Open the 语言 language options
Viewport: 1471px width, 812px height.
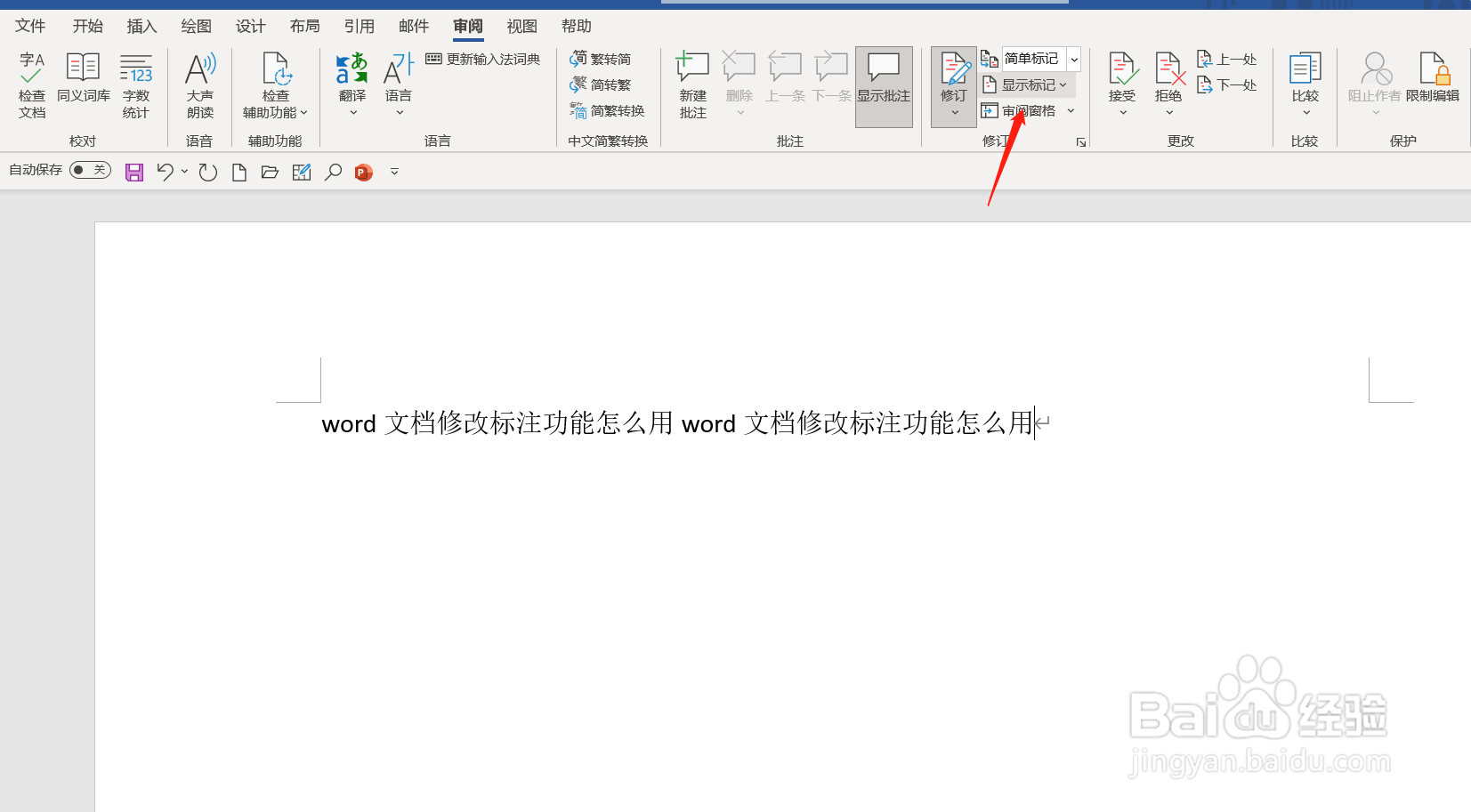[399, 85]
